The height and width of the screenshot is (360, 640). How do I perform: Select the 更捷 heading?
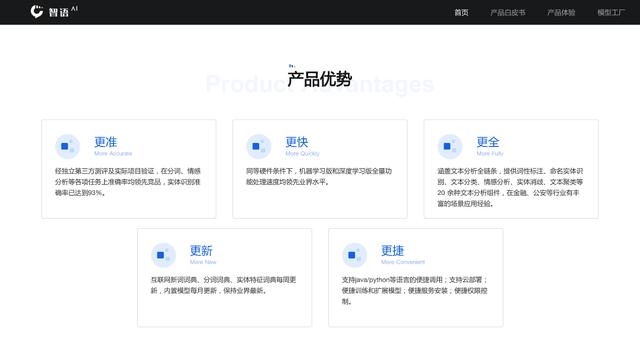(x=392, y=251)
